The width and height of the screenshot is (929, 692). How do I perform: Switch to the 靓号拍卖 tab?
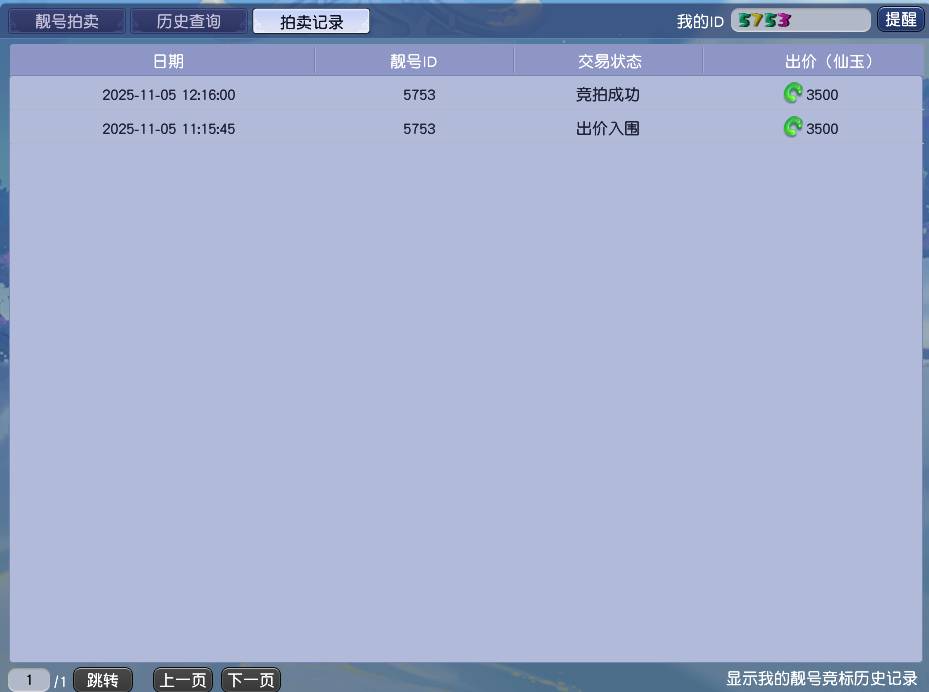(x=67, y=21)
